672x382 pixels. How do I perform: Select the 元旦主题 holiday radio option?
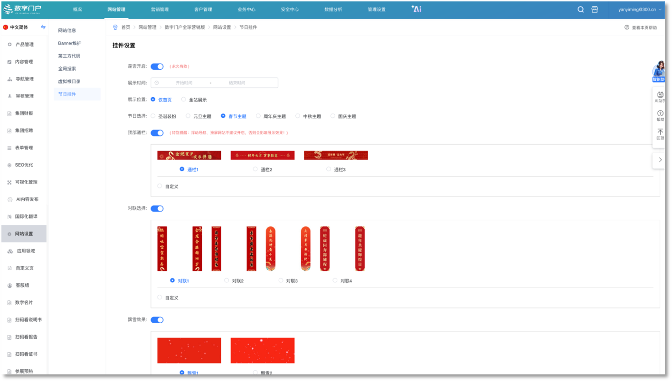point(188,116)
